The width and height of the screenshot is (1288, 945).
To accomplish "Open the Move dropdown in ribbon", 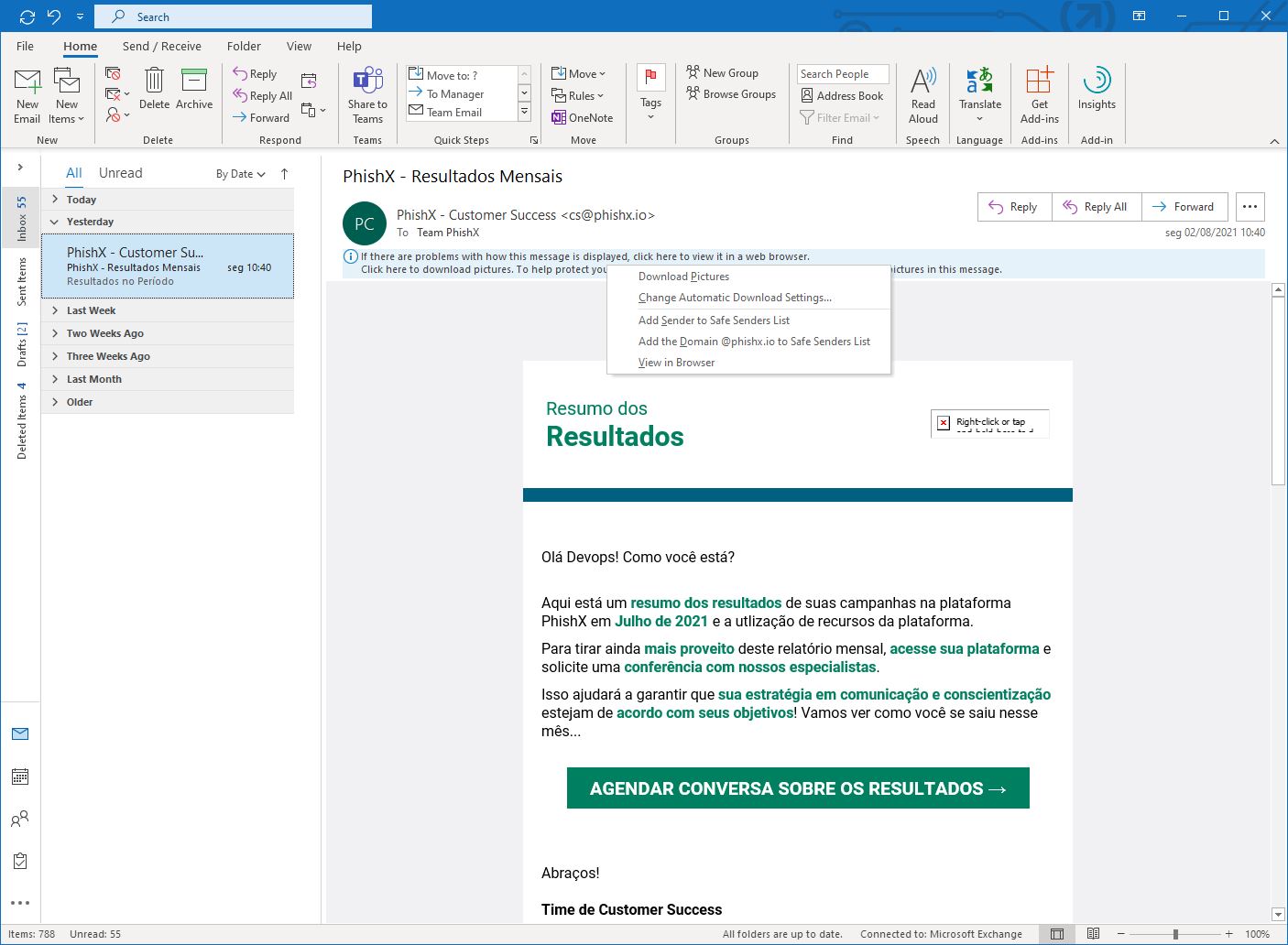I will tap(579, 73).
